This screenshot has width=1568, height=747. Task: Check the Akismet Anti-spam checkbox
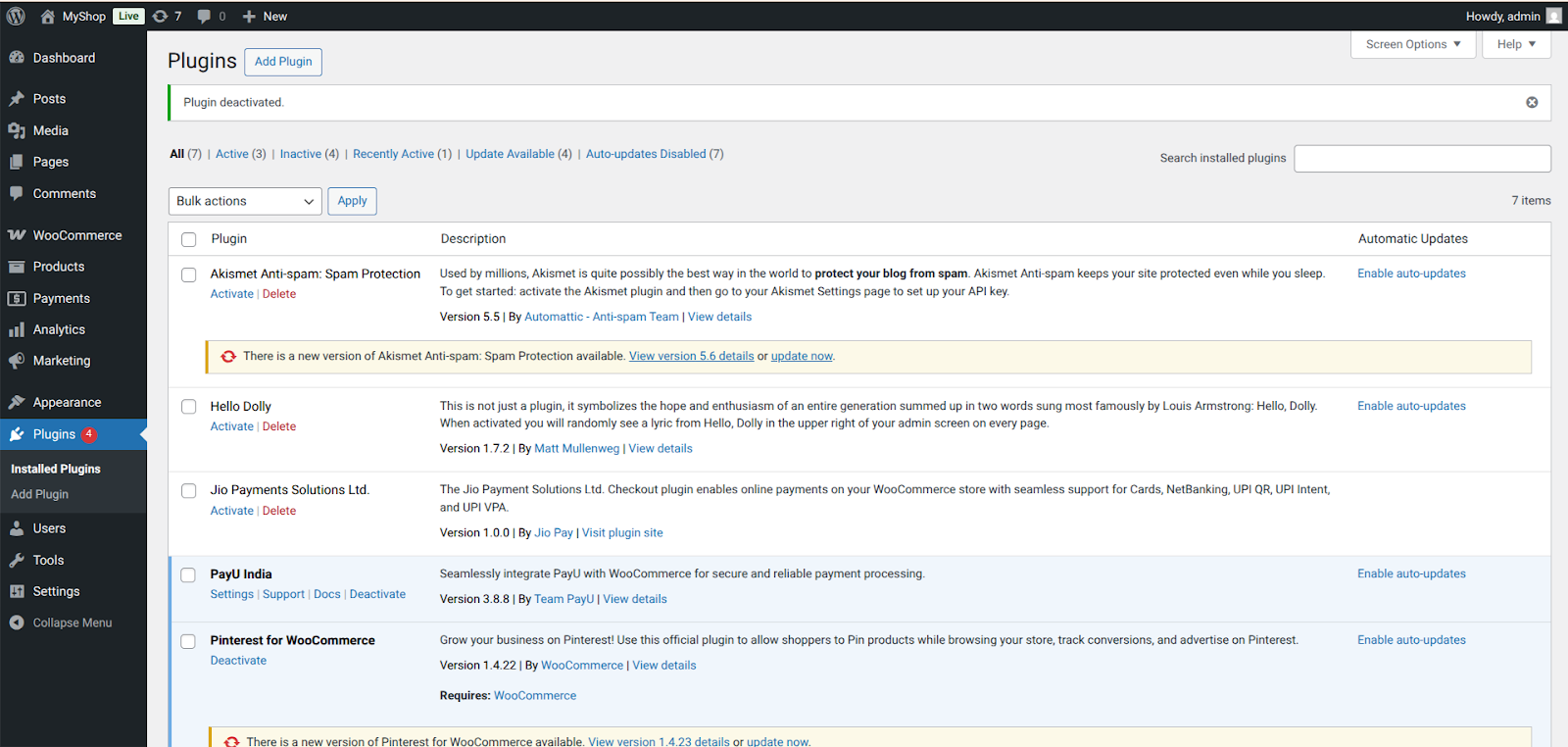189,274
